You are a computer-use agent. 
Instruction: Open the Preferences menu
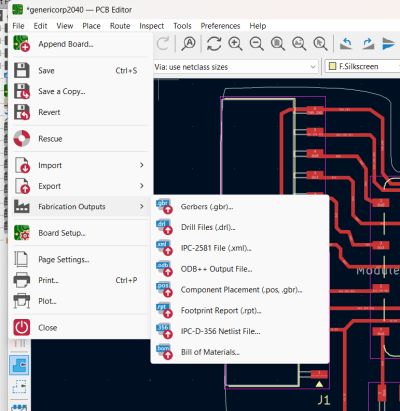click(220, 26)
